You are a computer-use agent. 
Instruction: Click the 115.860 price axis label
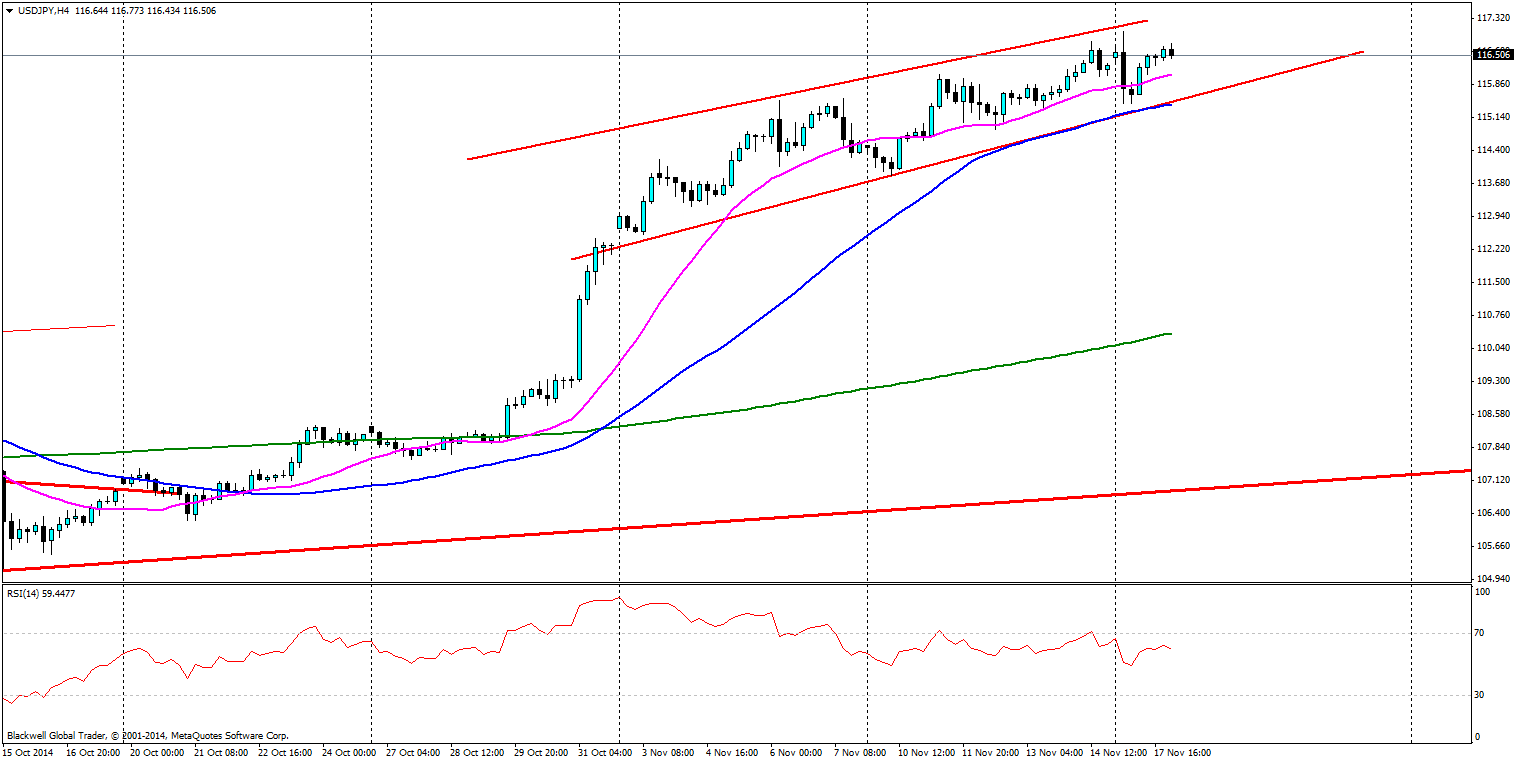point(1493,84)
